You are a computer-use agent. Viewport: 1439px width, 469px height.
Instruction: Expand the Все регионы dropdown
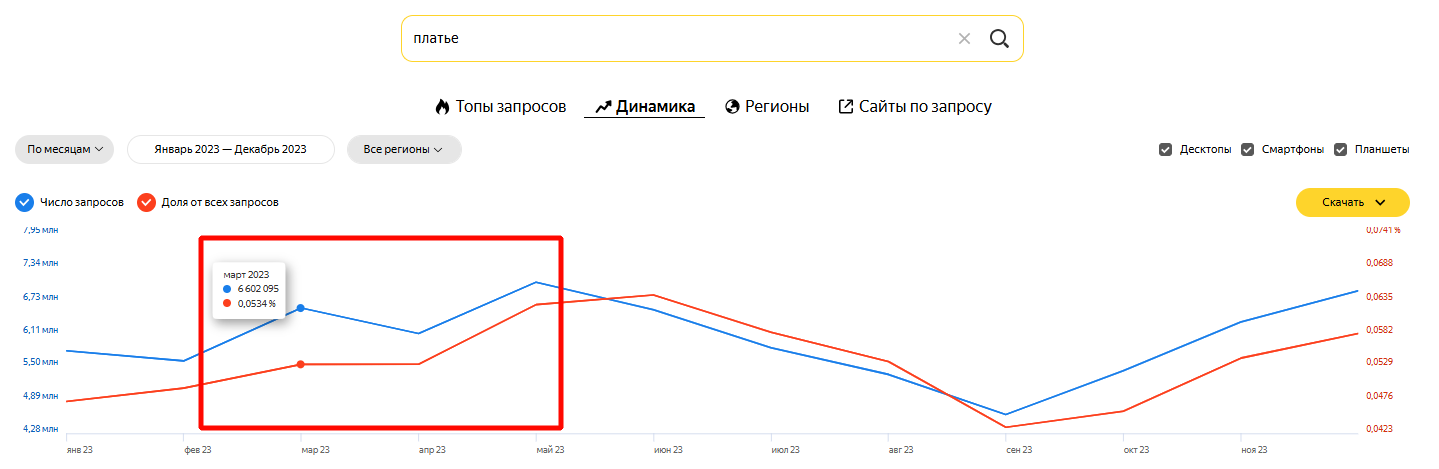pyautogui.click(x=403, y=150)
